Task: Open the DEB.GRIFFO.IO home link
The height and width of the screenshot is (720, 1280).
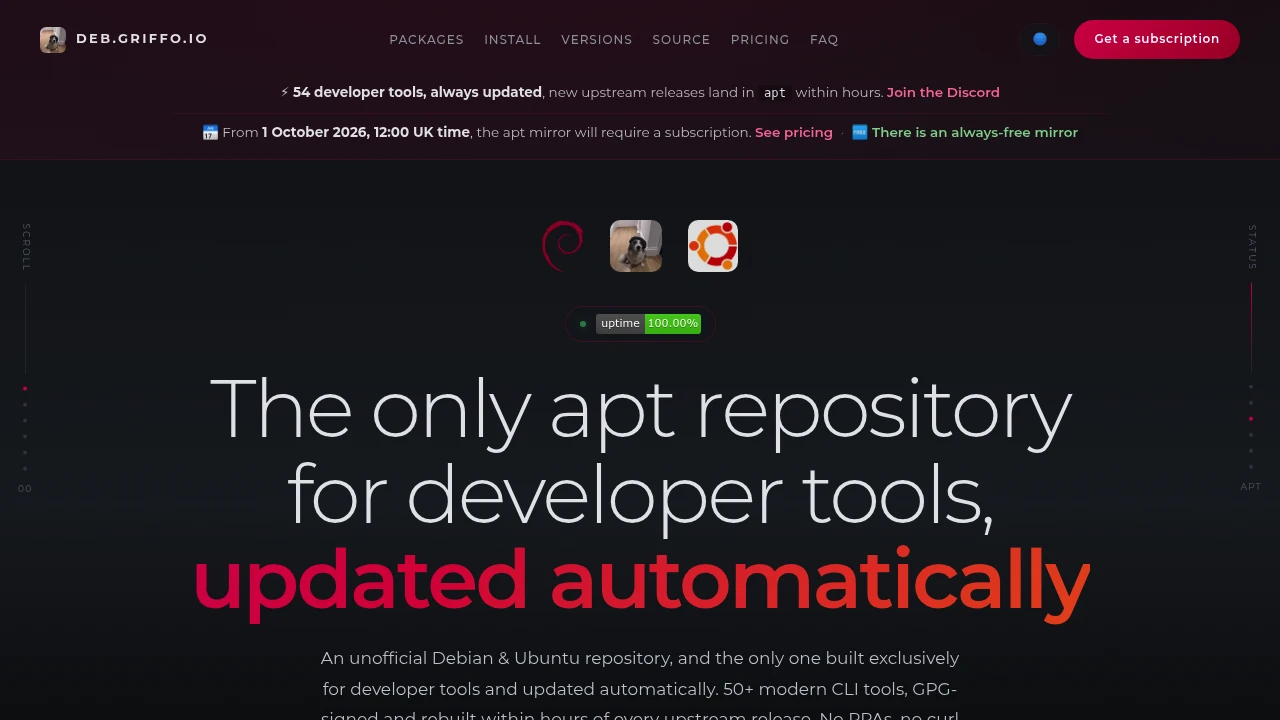Action: pyautogui.click(x=124, y=40)
